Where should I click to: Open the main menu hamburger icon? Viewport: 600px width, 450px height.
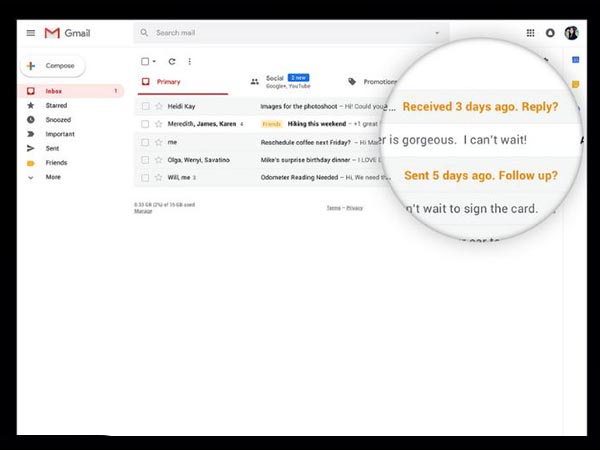tap(30, 33)
